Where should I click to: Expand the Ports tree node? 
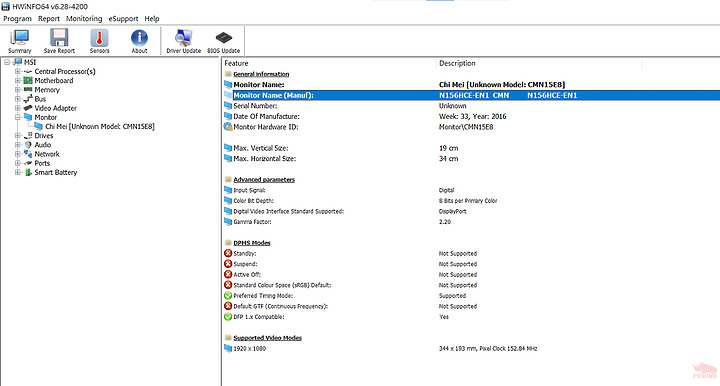tap(17, 163)
